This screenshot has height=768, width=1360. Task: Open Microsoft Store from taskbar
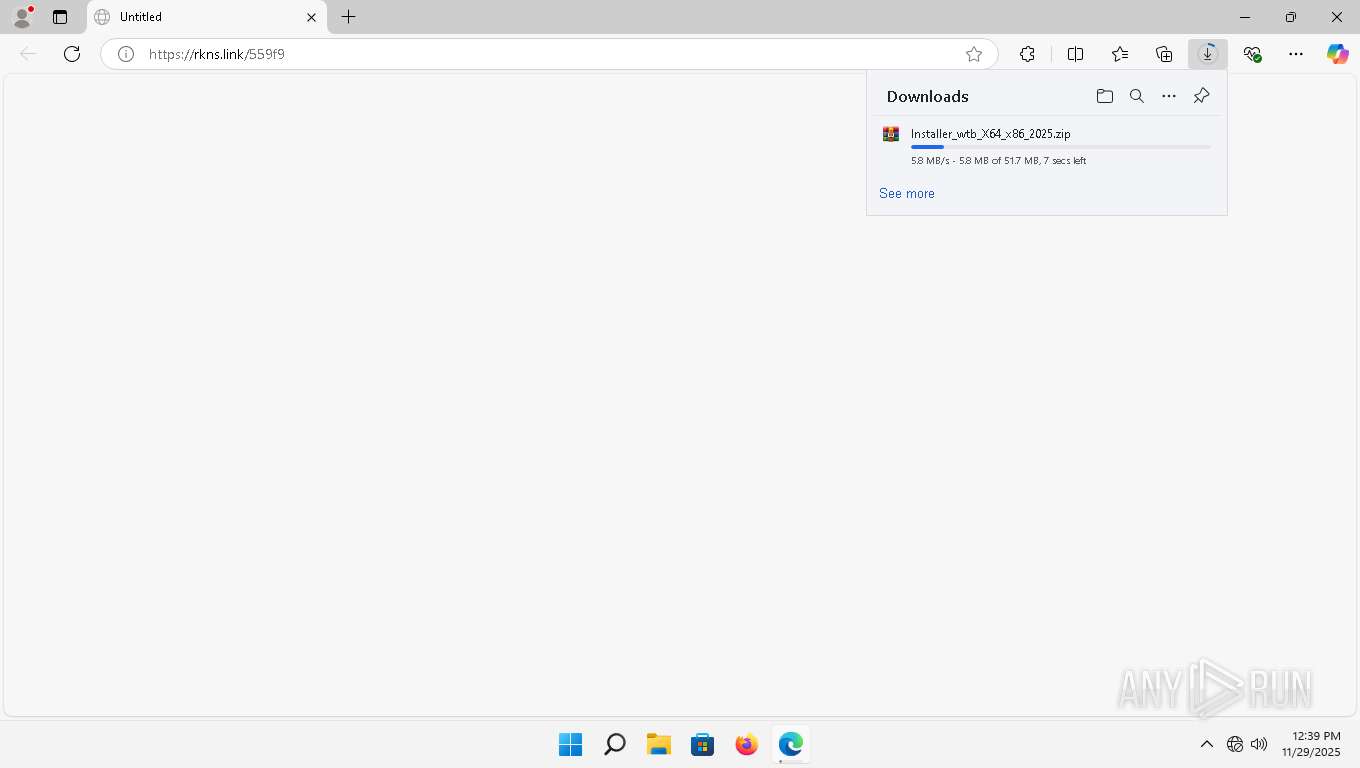tap(703, 745)
